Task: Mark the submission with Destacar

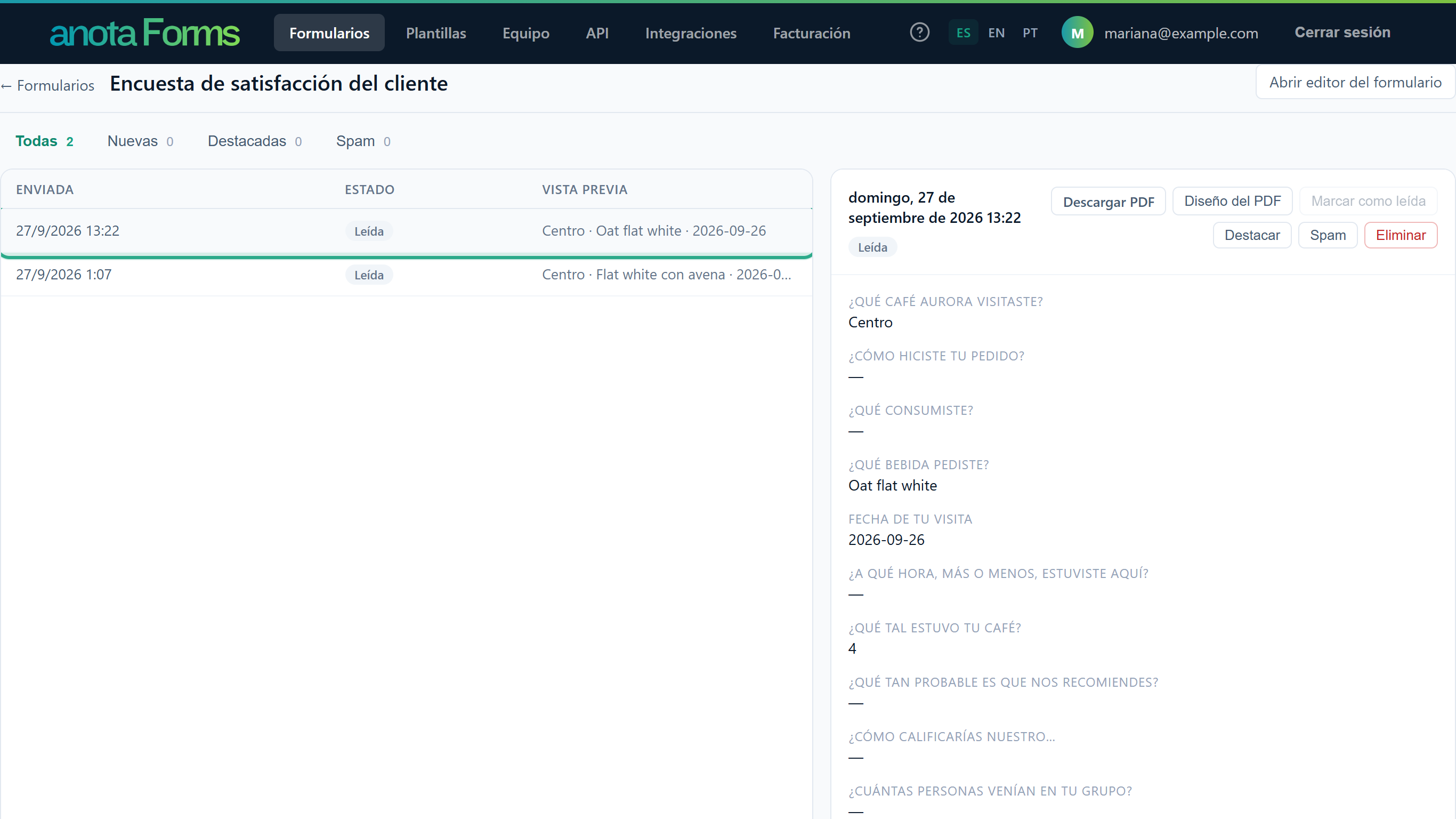Action: pyautogui.click(x=1252, y=235)
